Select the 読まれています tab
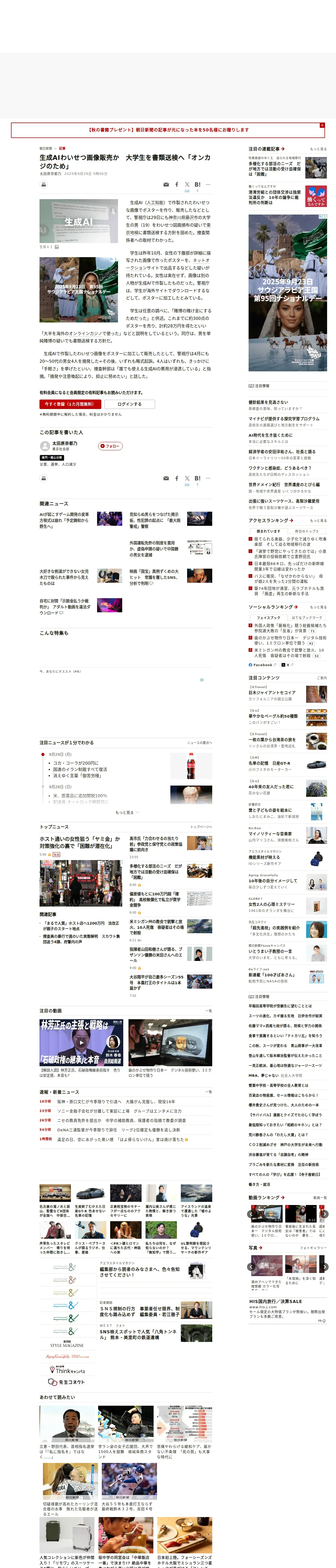Image resolution: width=336 pixels, height=1568 pixels. (268, 531)
